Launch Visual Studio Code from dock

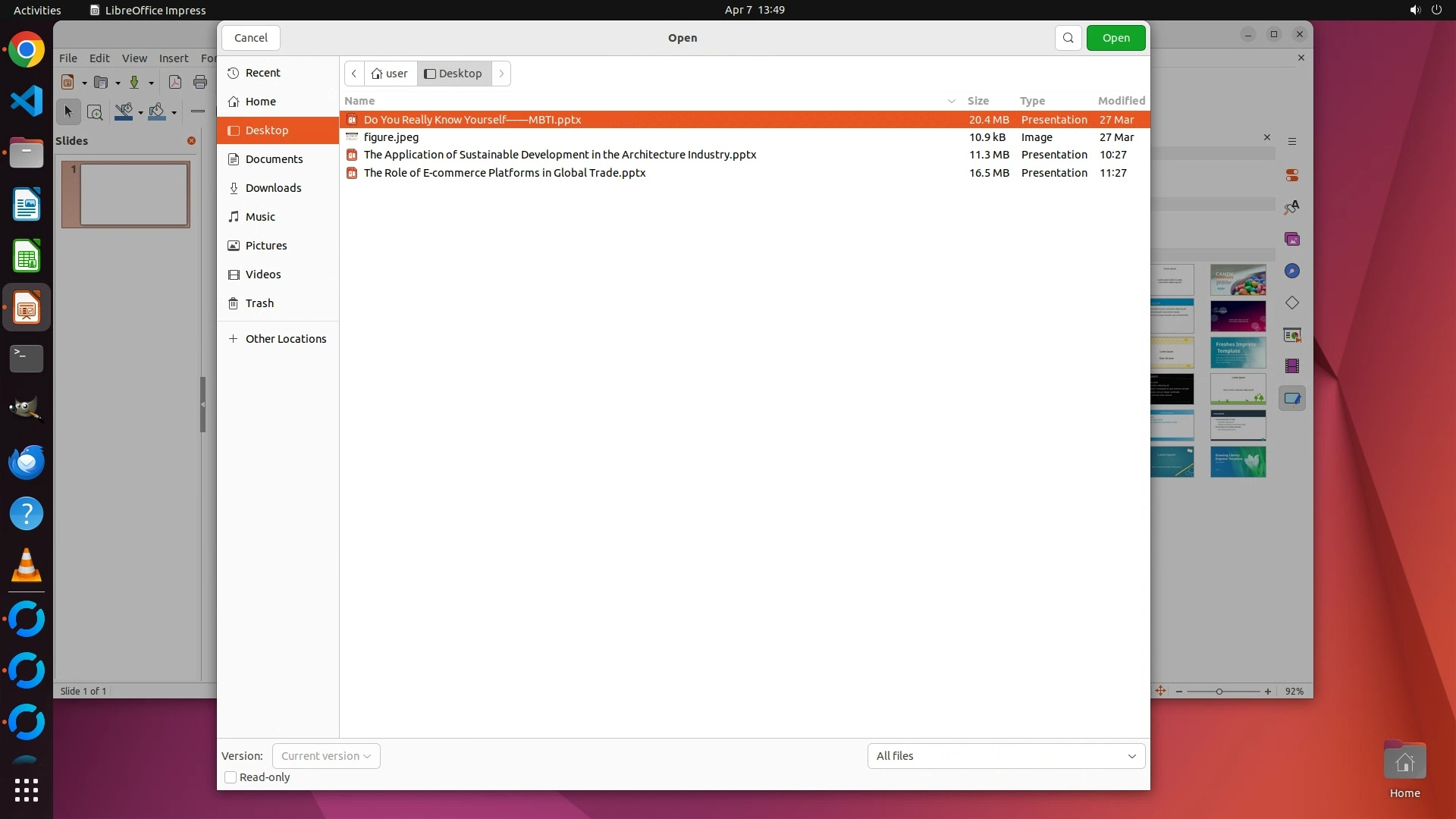tap(27, 101)
